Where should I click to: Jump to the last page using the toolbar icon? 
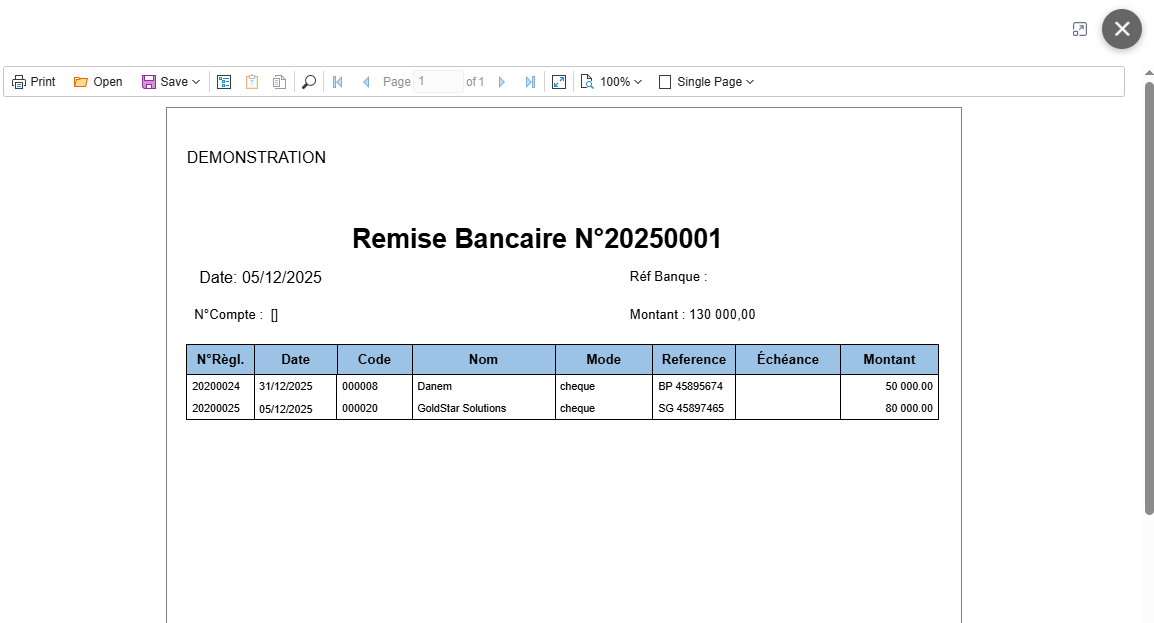point(529,81)
